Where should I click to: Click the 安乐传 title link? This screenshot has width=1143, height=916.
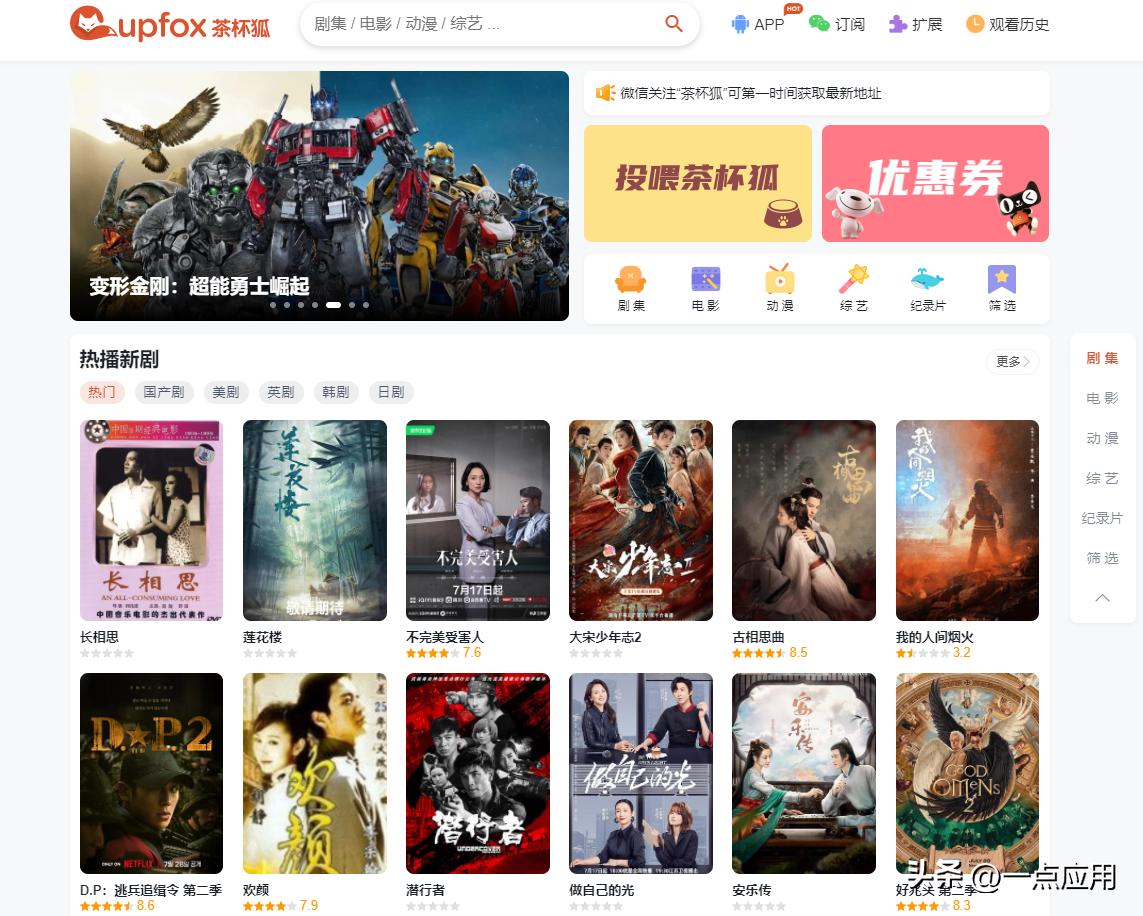(x=752, y=890)
